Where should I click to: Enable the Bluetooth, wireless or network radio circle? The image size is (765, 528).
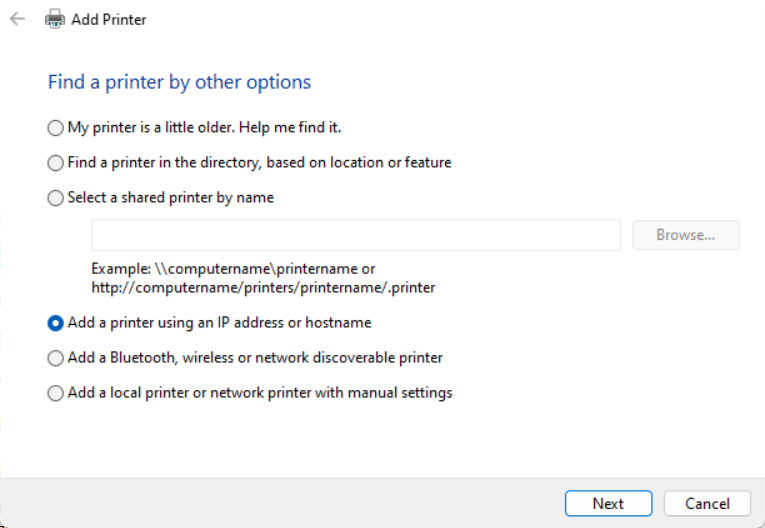[x=55, y=358]
